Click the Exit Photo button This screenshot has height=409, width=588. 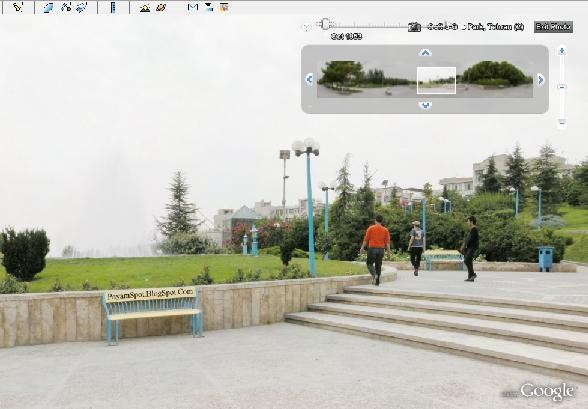click(553, 27)
